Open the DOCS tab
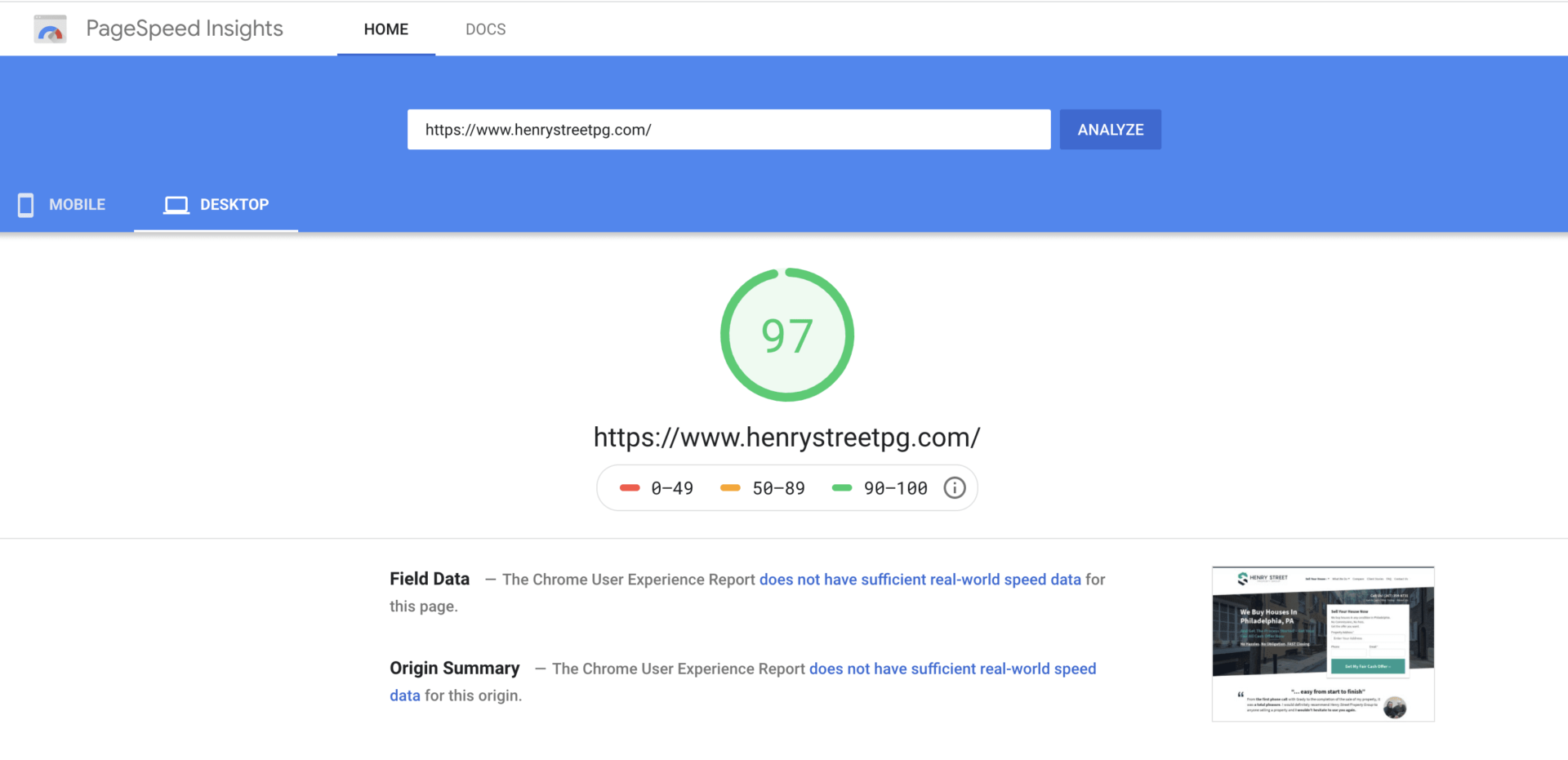This screenshot has height=760, width=1568. (485, 29)
